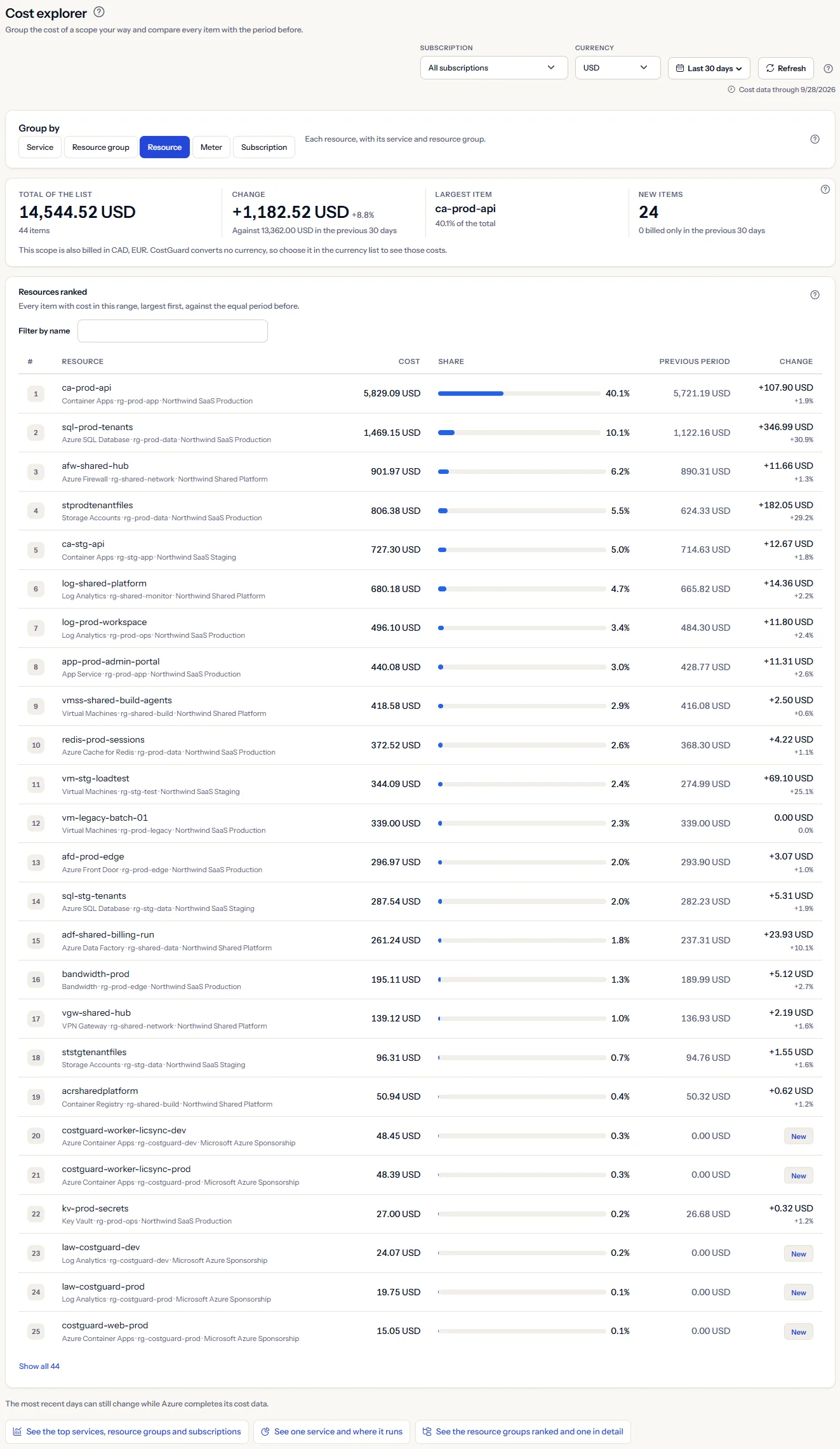Click the 14,544.52 USD total value
The height and width of the screenshot is (1449, 840).
pos(77,212)
